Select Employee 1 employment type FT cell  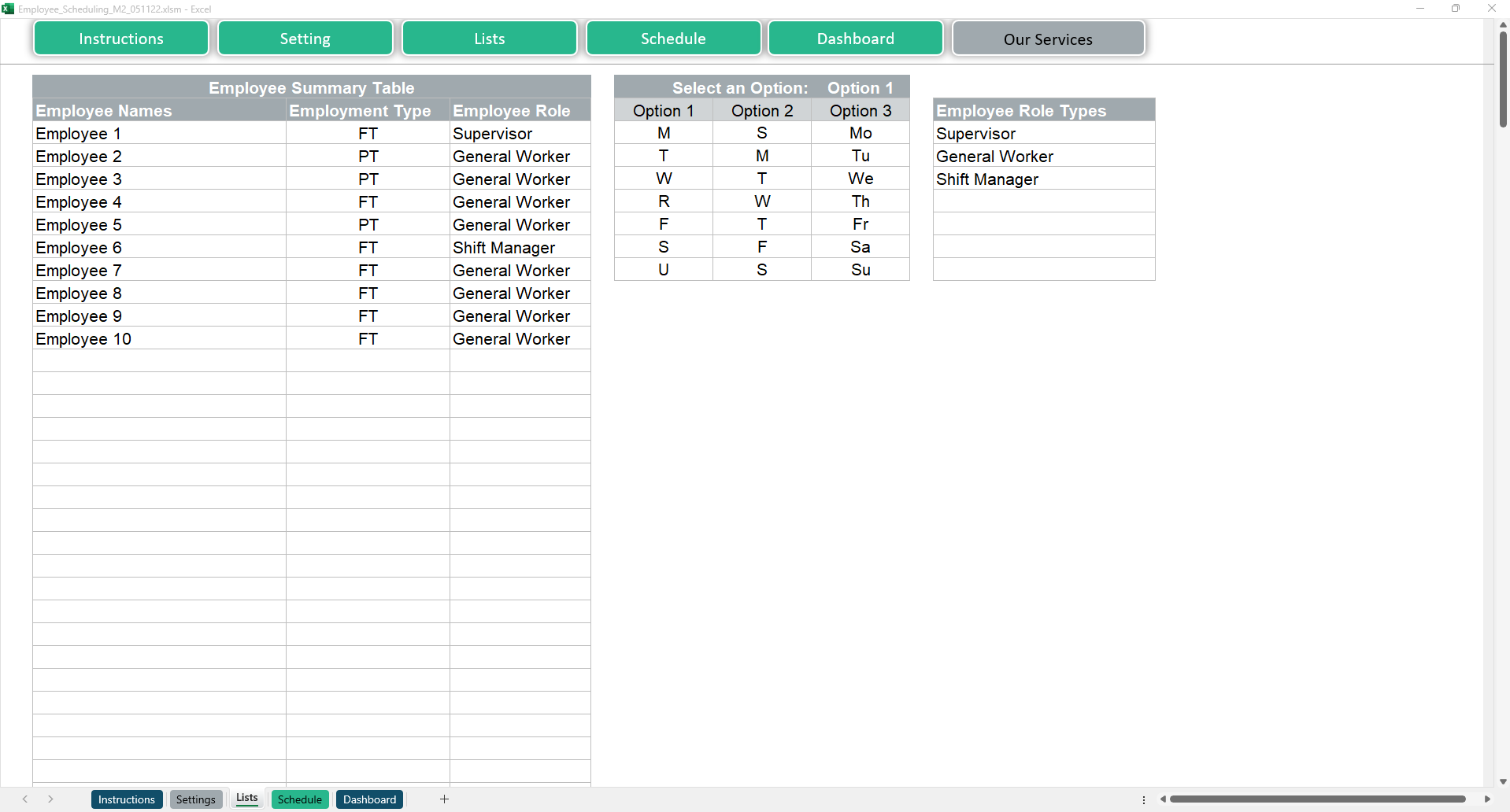coord(368,134)
